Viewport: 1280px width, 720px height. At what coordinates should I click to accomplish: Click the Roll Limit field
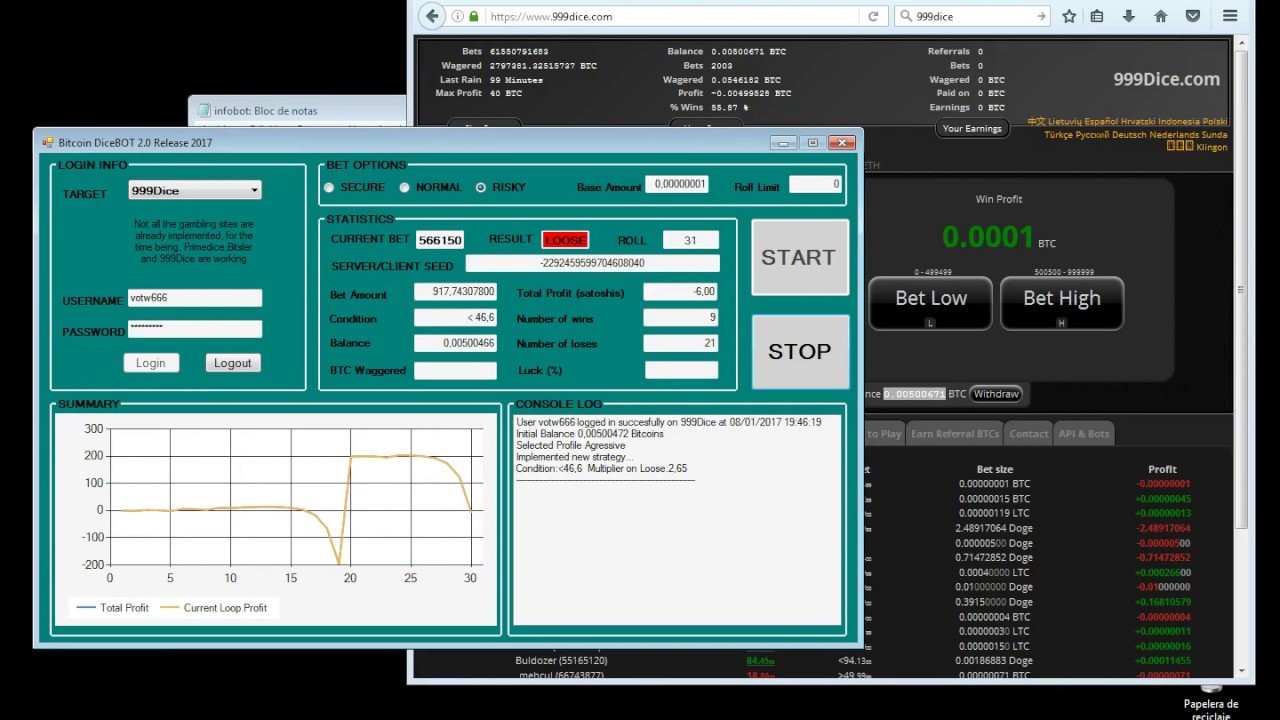click(x=816, y=184)
